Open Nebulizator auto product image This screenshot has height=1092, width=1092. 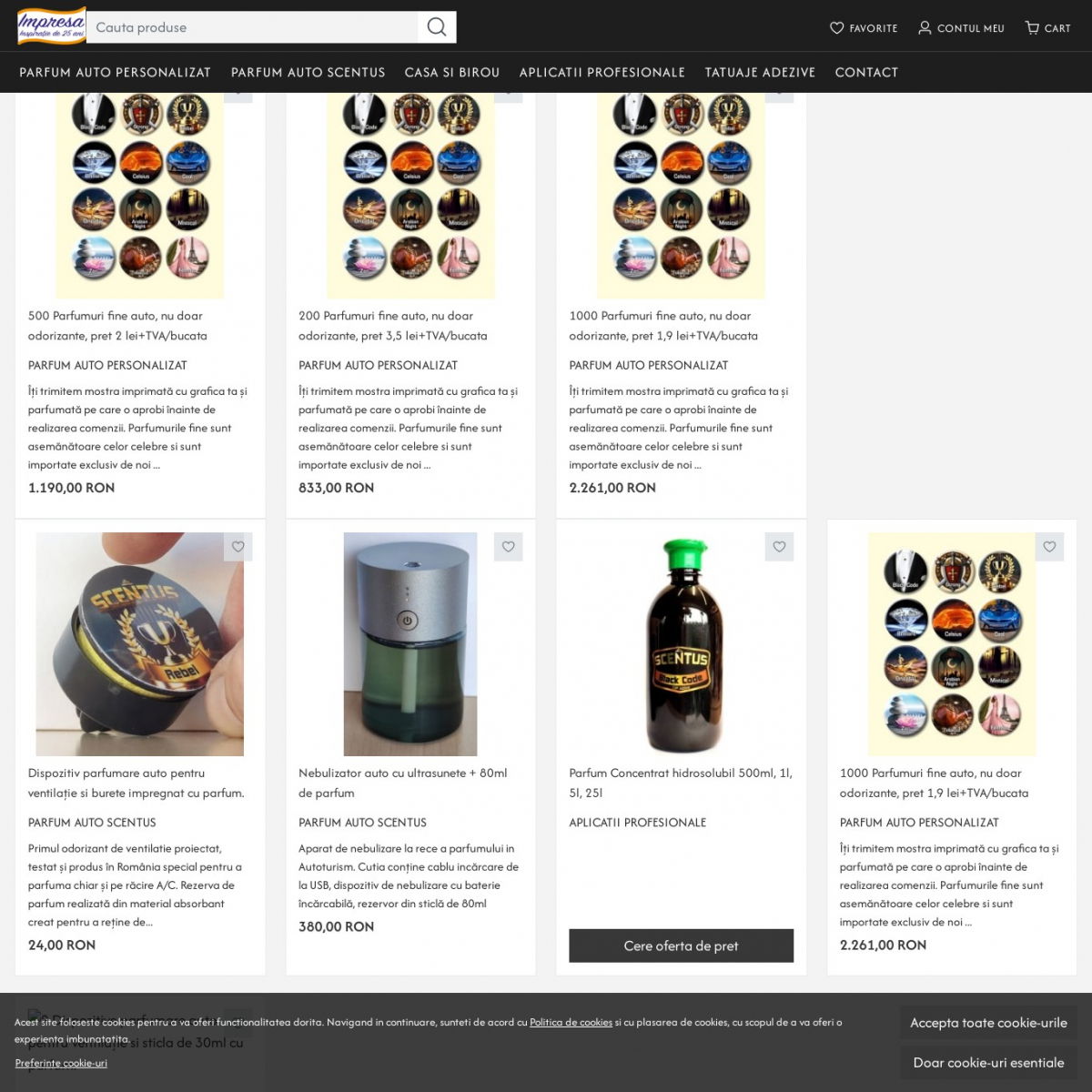pyautogui.click(x=410, y=644)
